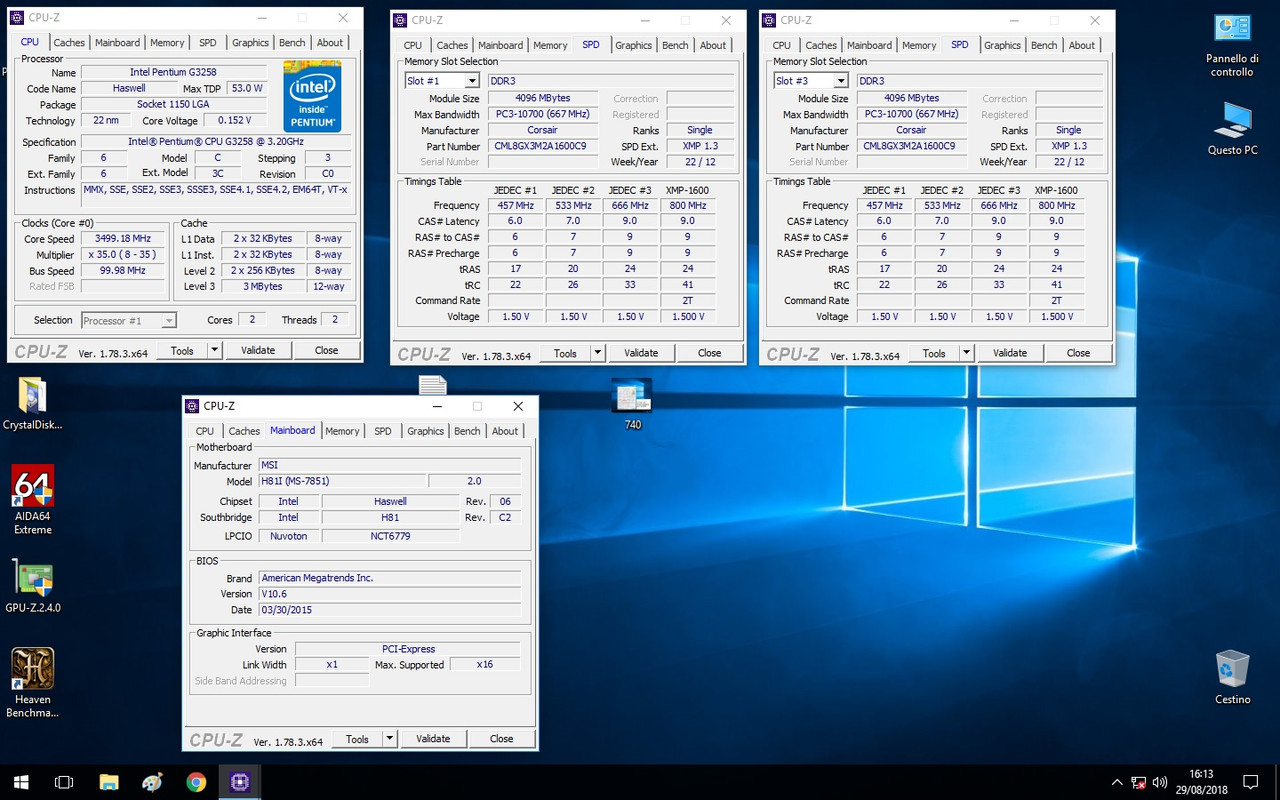Open Task View on the taskbar
Image resolution: width=1280 pixels, height=800 pixels.
pyautogui.click(x=64, y=782)
